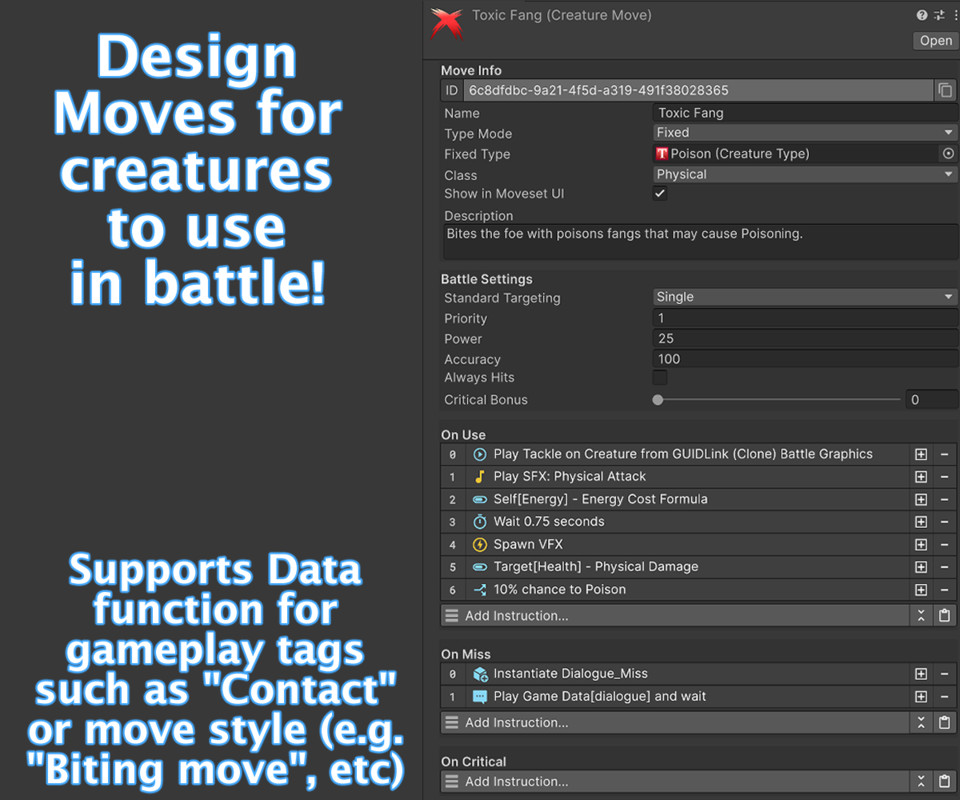
Task: Open the preset selector icon in header
Action: pyautogui.click(x=939, y=15)
